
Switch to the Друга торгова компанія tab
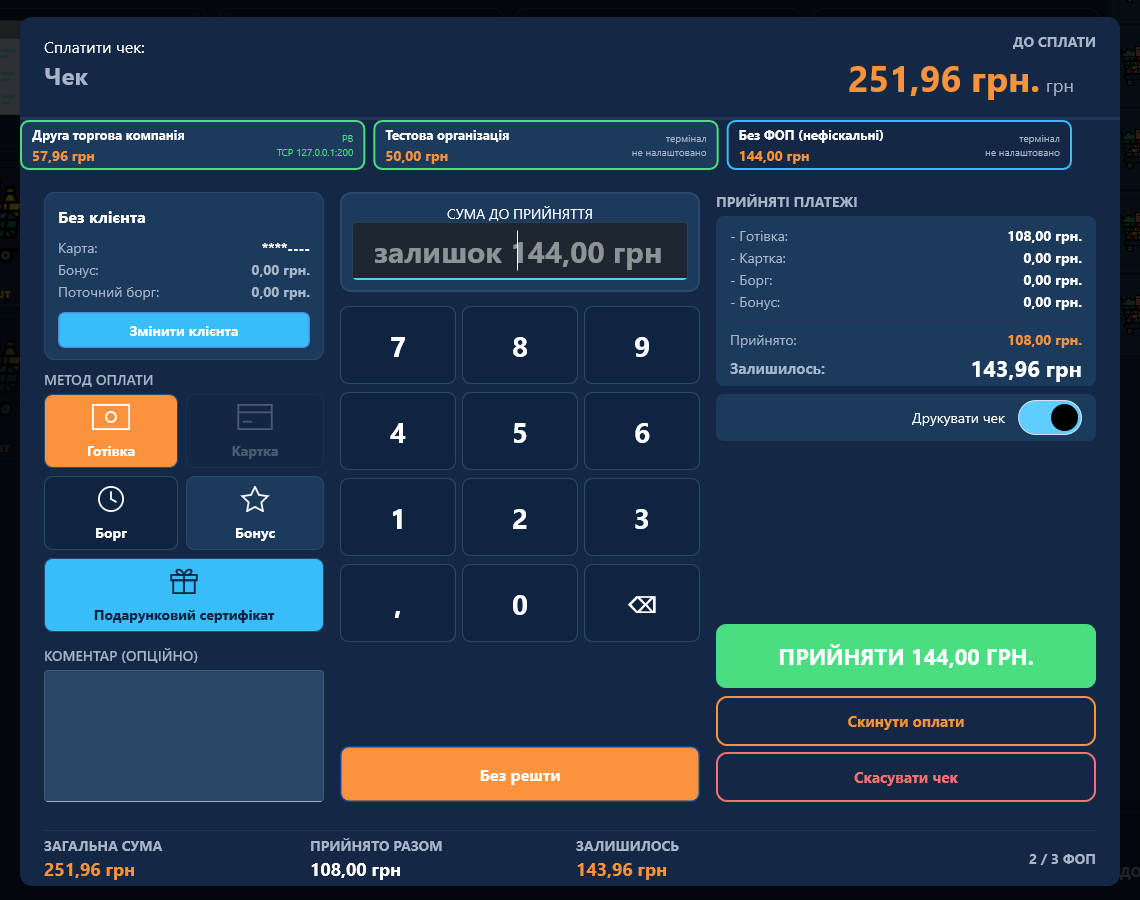[x=193, y=145]
